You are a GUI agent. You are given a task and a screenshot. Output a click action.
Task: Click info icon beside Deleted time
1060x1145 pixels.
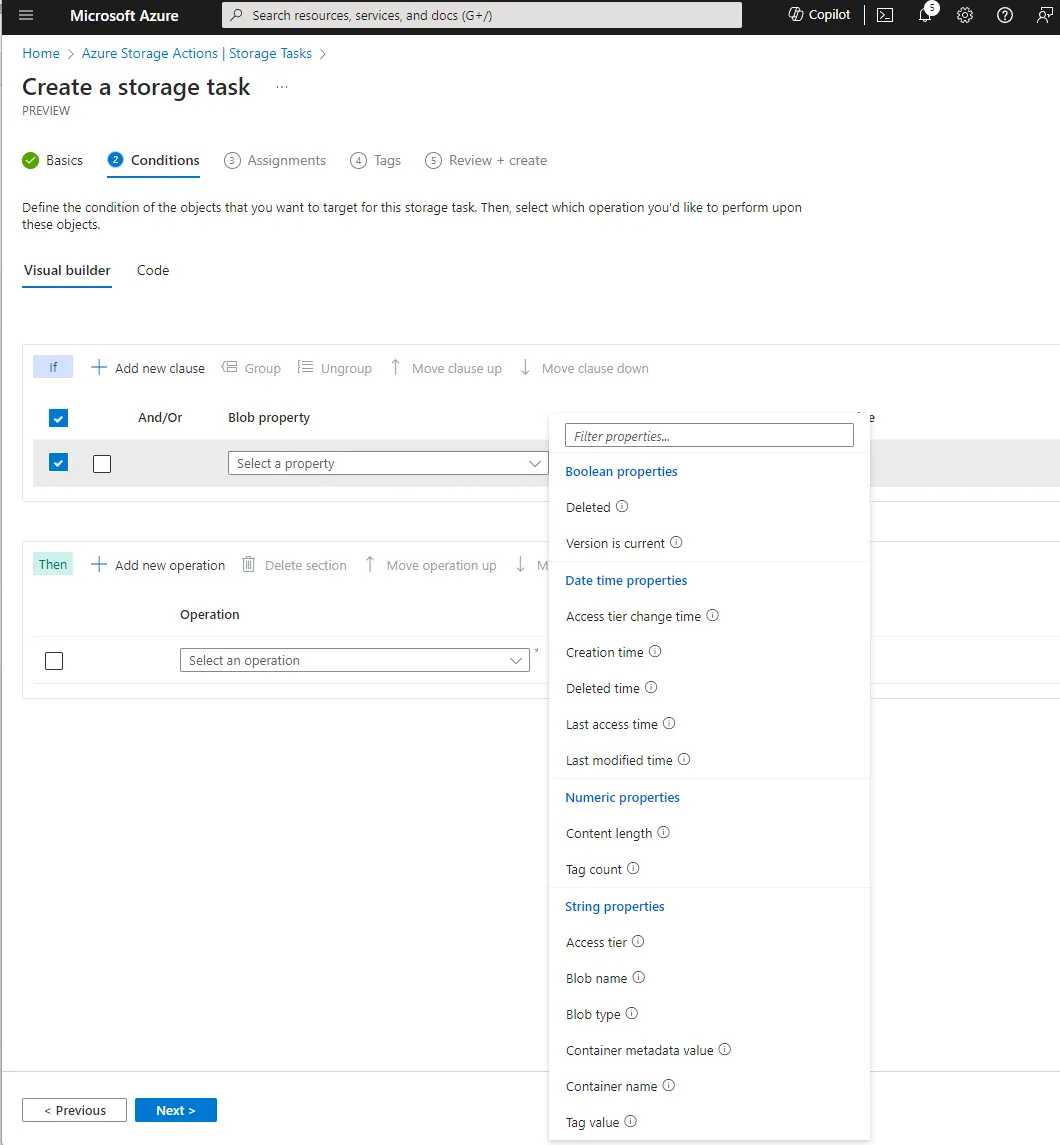pos(651,687)
